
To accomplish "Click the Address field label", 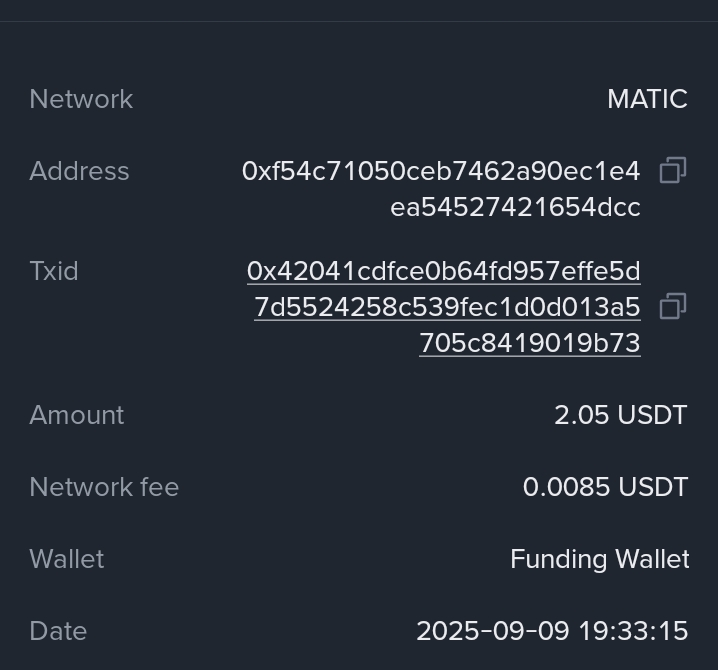I will [x=79, y=171].
